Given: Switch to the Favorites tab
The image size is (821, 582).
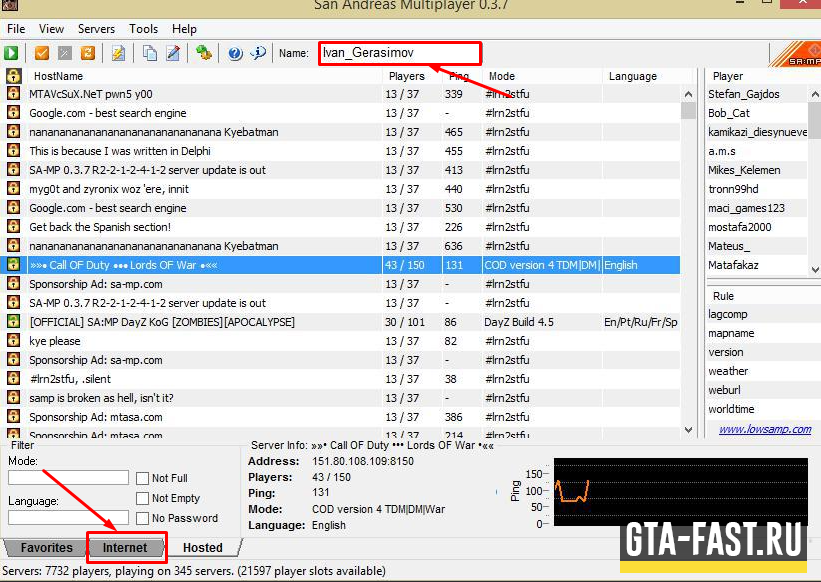Looking at the screenshot, I should (47, 547).
